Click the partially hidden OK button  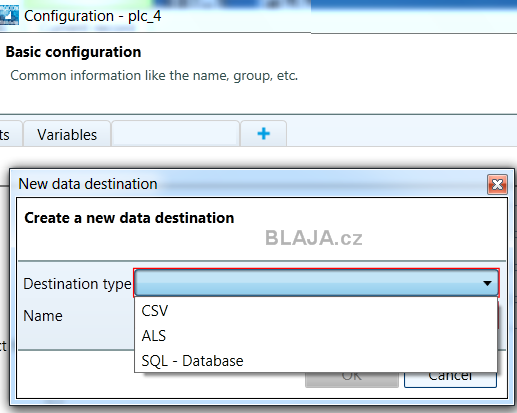click(x=352, y=379)
